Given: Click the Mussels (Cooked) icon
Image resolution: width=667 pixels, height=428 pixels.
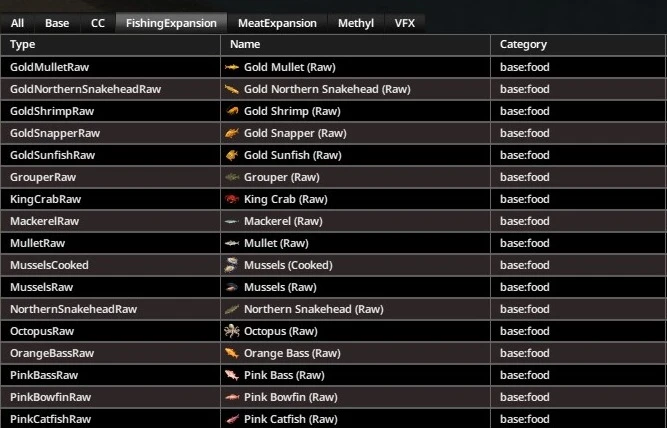Looking at the screenshot, I should (x=231, y=265).
